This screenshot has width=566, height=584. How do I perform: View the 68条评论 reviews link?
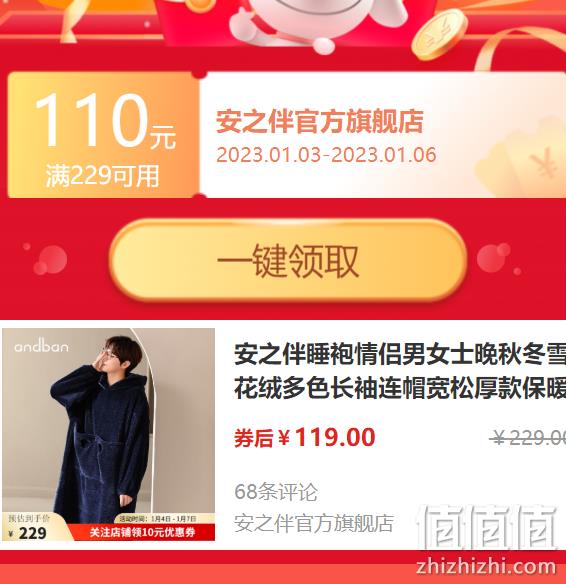pos(276,492)
